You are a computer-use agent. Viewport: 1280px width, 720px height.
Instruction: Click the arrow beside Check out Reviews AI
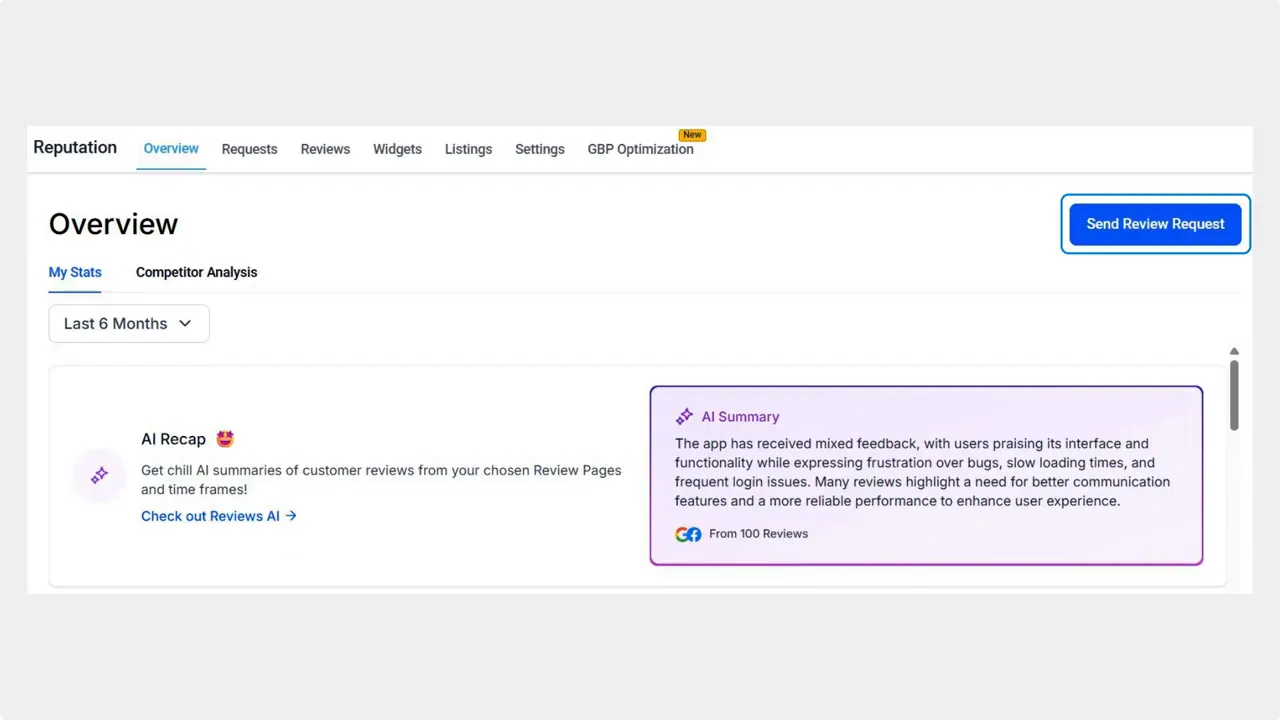point(290,516)
